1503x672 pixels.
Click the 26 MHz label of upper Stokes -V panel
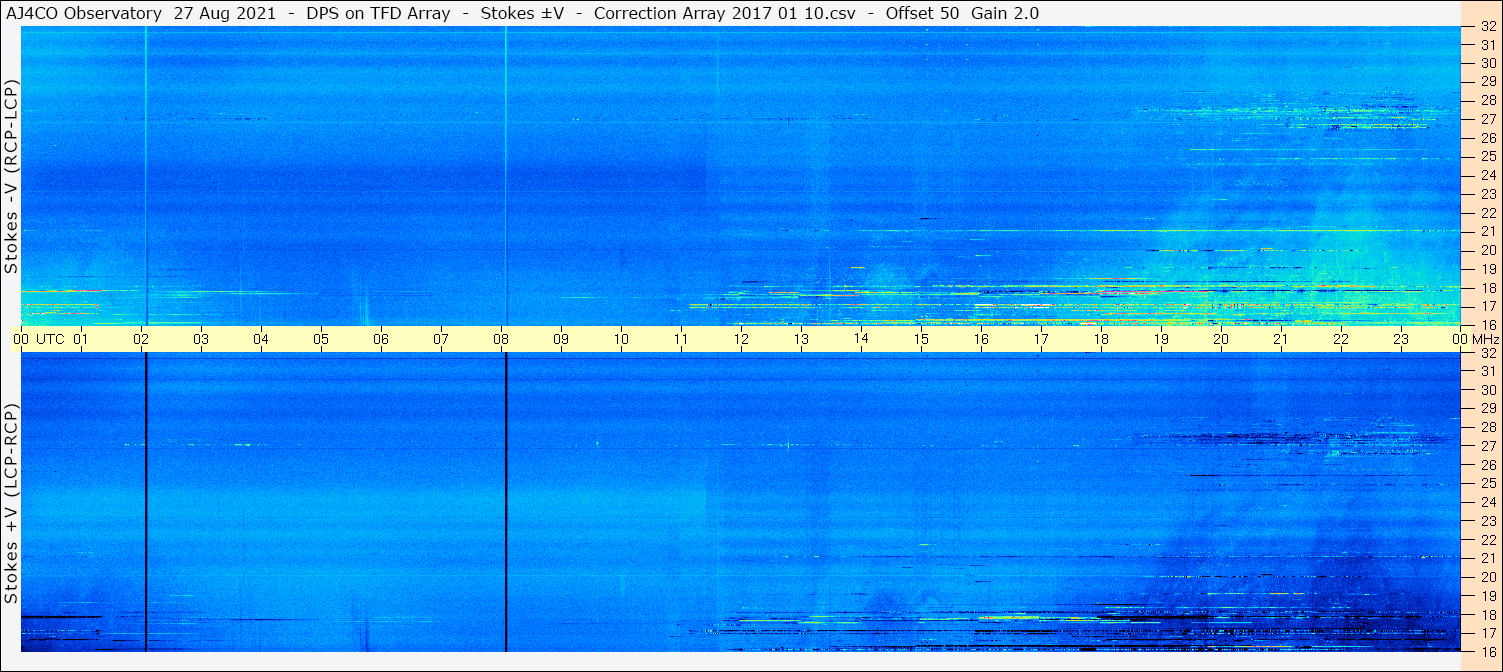pos(1487,137)
